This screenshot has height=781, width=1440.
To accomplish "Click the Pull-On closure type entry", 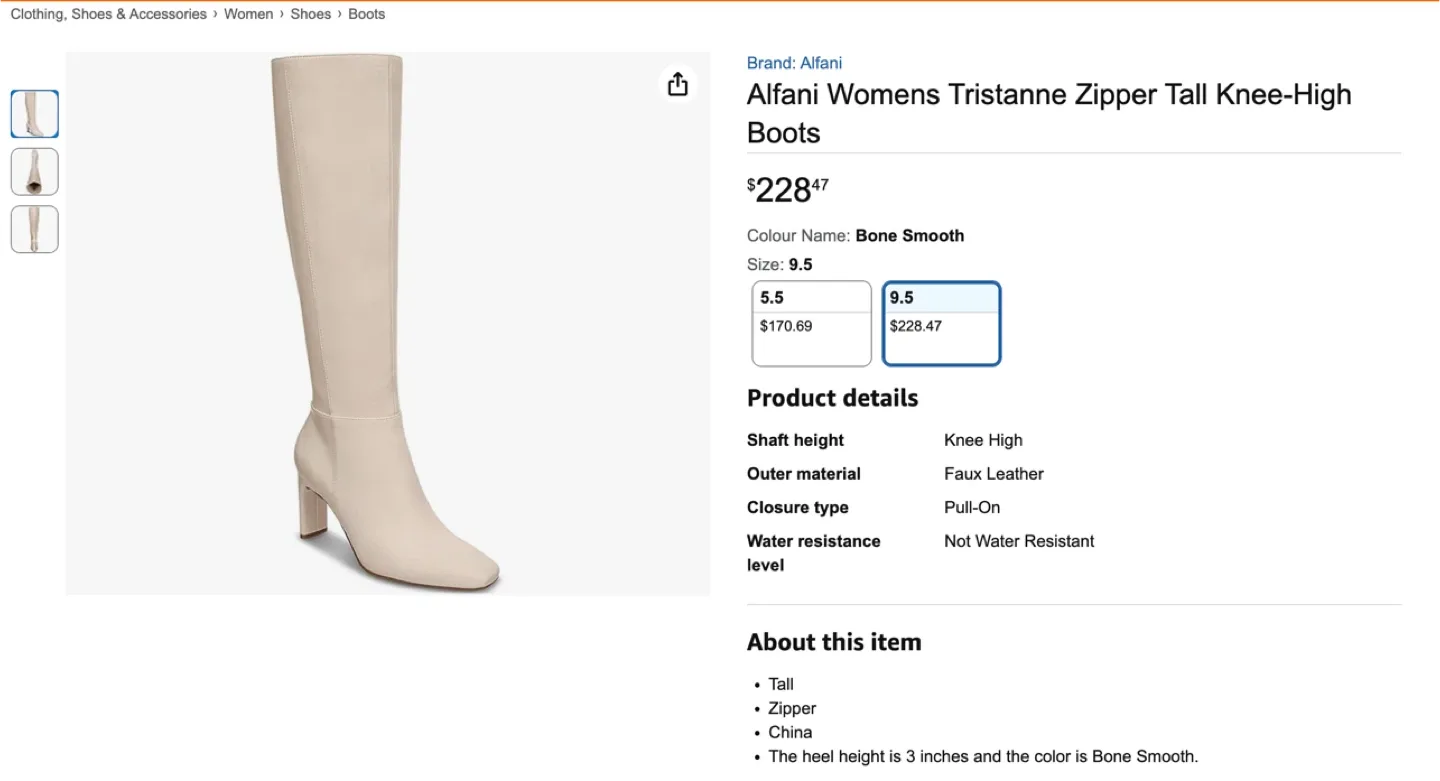I will point(971,507).
